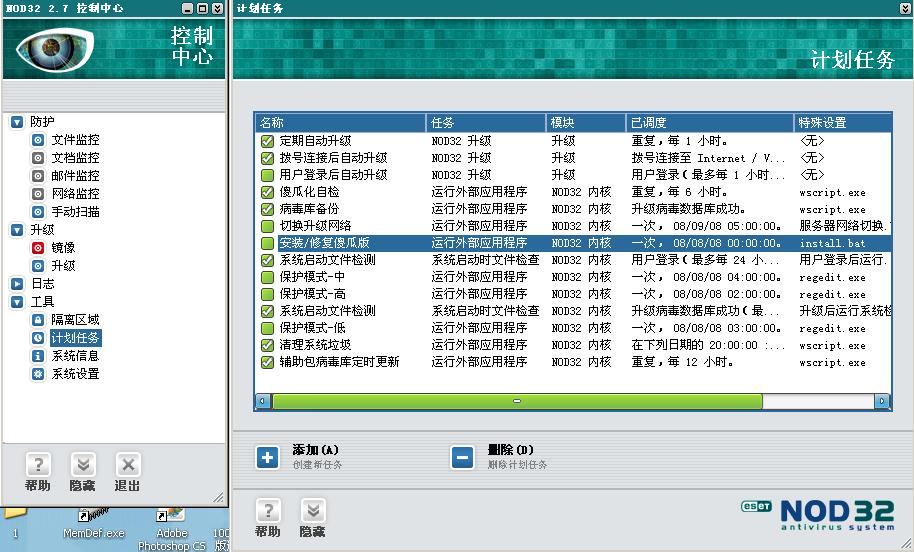Enable the 保护模式-低 task checkbox
This screenshot has height=552, width=914.
pyautogui.click(x=267, y=328)
